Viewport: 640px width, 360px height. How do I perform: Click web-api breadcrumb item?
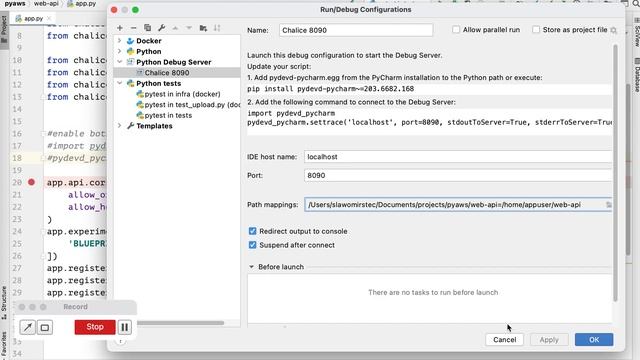pyautogui.click(x=46, y=4)
